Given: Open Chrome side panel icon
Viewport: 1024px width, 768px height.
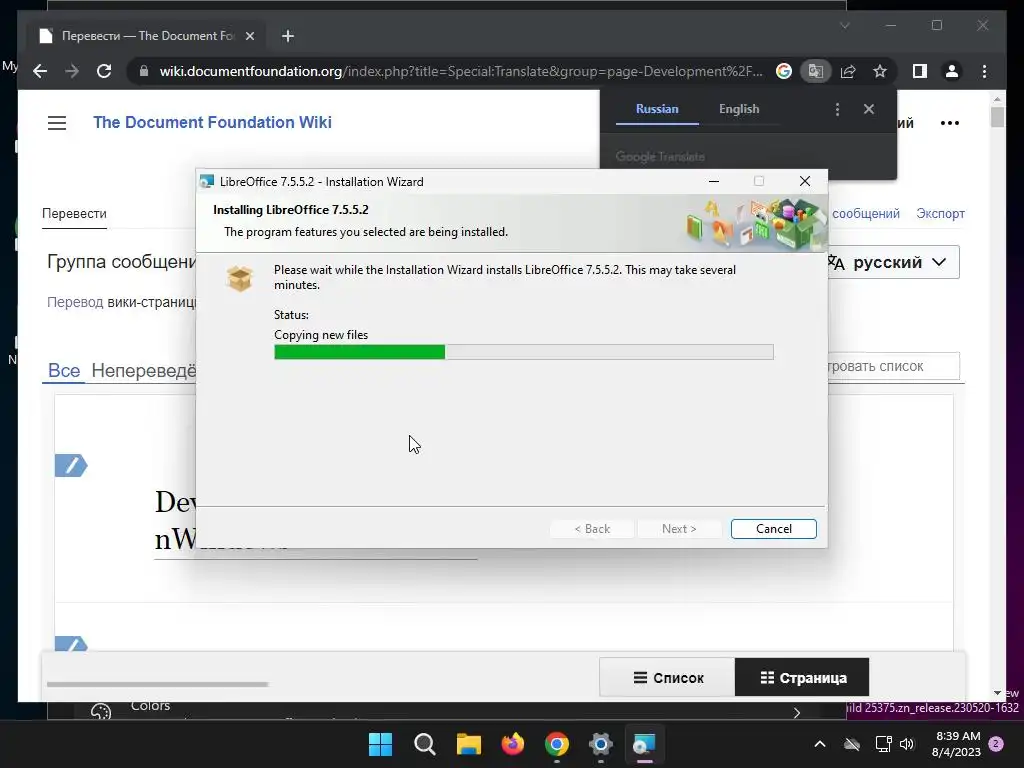Looking at the screenshot, I should [920, 71].
